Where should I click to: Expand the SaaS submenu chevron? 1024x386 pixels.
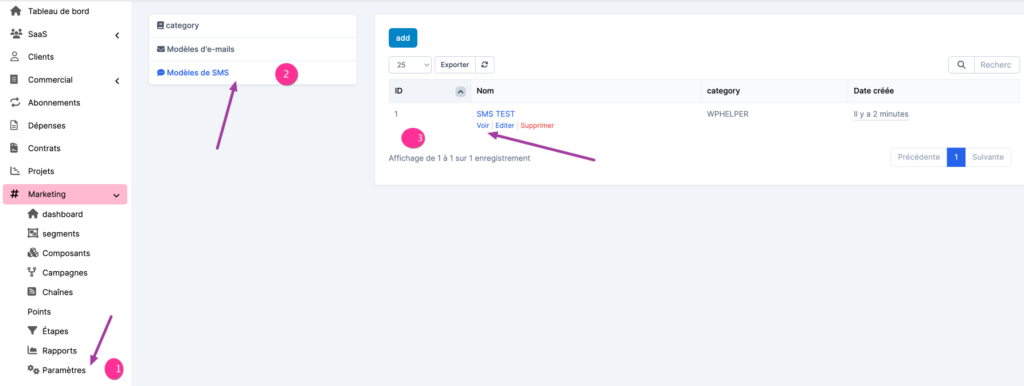pos(117,35)
